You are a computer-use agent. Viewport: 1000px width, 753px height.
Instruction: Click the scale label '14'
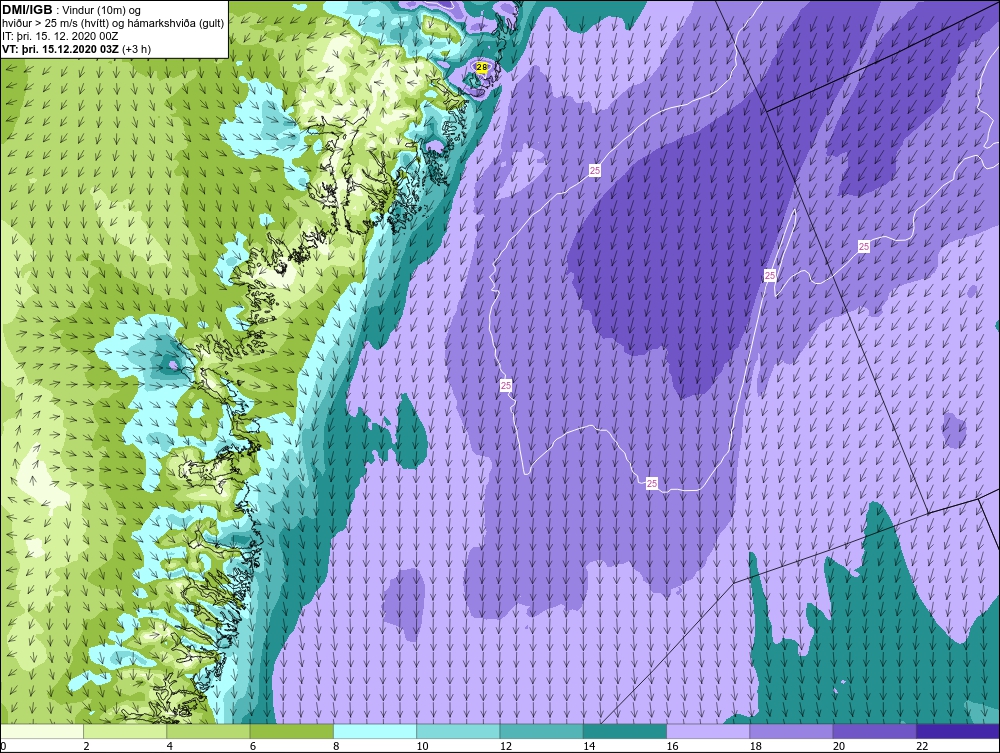tap(589, 747)
